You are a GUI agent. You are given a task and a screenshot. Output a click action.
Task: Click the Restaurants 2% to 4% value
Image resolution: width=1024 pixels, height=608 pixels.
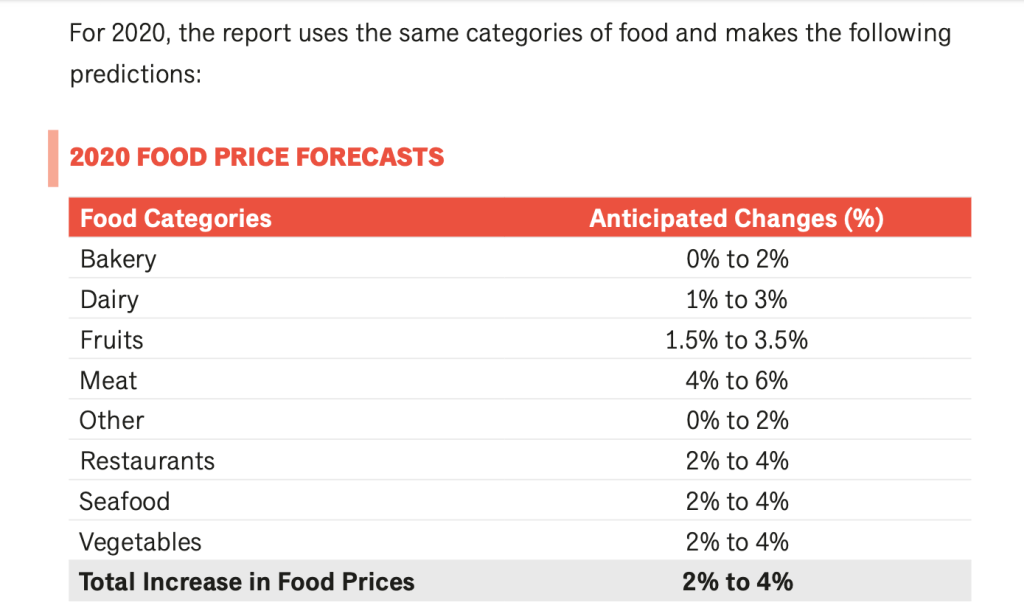(737, 461)
